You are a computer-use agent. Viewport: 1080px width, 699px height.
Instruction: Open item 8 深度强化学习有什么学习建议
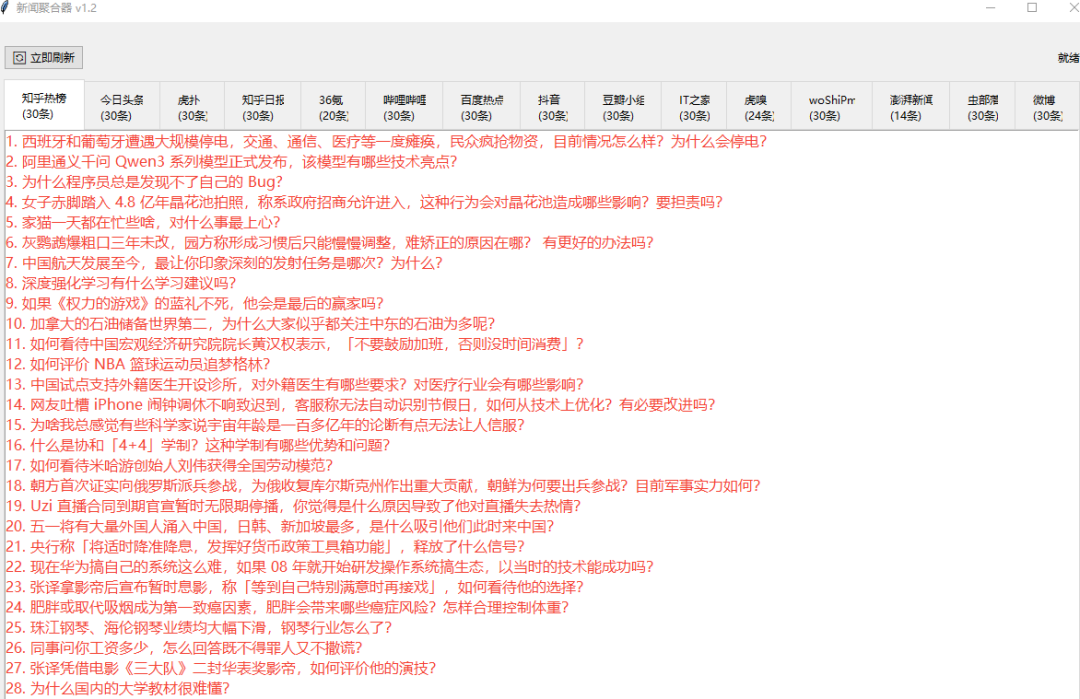pyautogui.click(x=121, y=283)
